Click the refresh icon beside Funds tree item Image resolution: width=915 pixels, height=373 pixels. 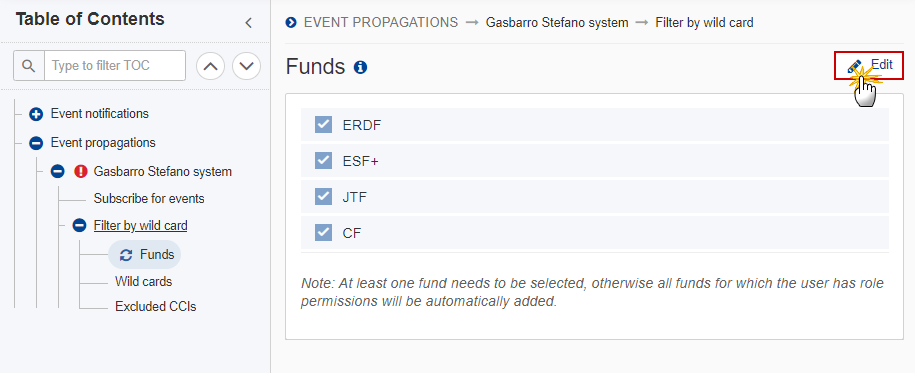click(x=125, y=255)
